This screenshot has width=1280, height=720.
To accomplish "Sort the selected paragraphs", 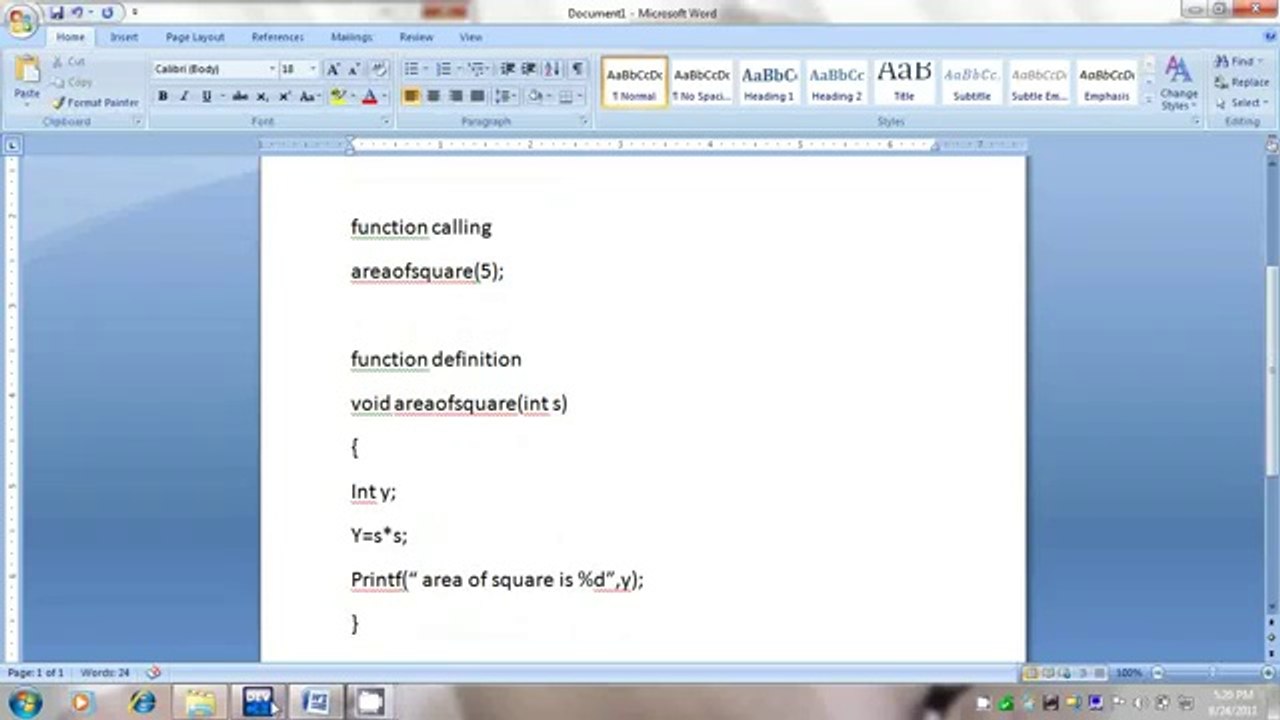I will [553, 69].
